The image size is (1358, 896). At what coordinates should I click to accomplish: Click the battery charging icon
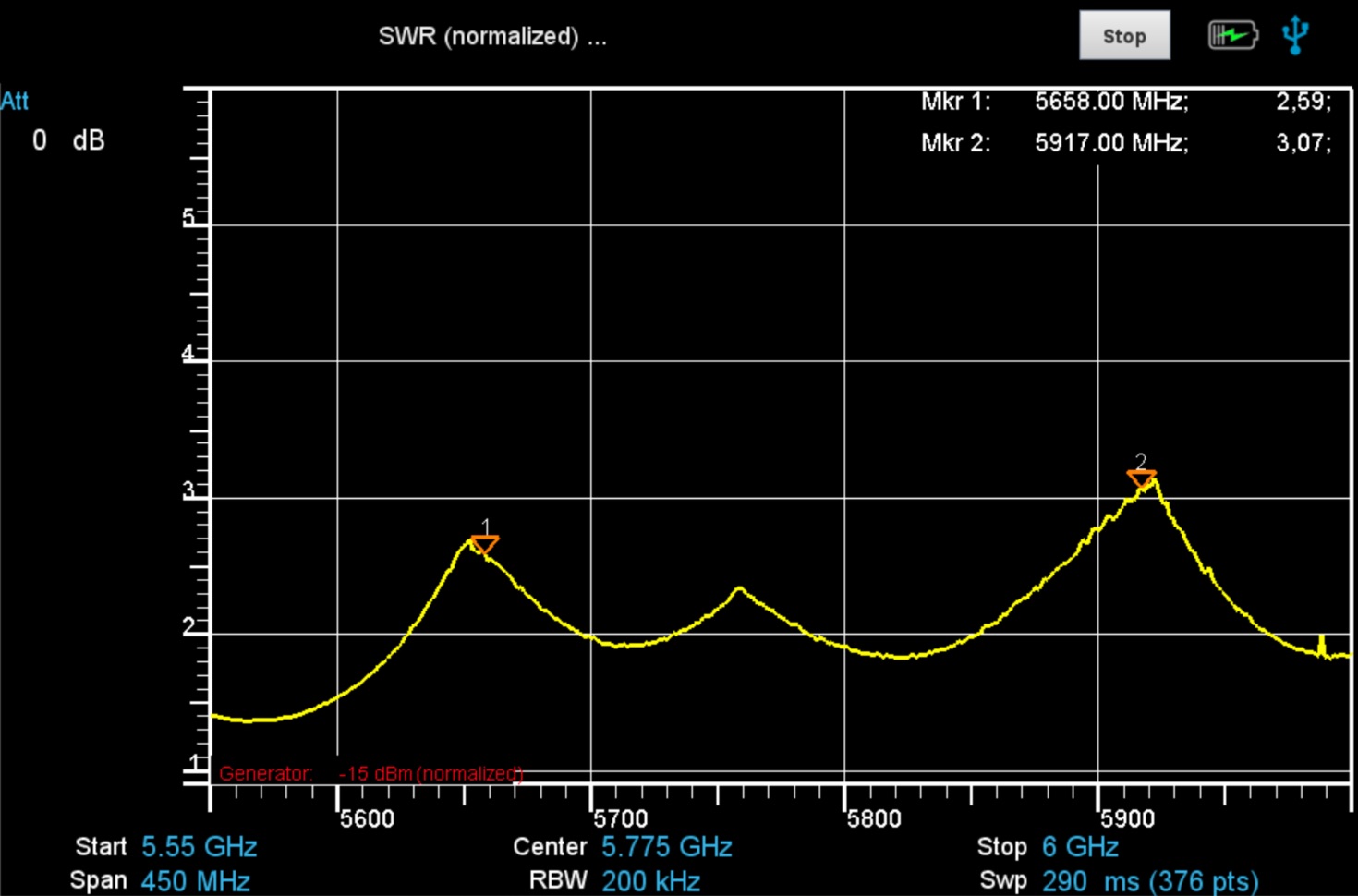tap(1232, 36)
